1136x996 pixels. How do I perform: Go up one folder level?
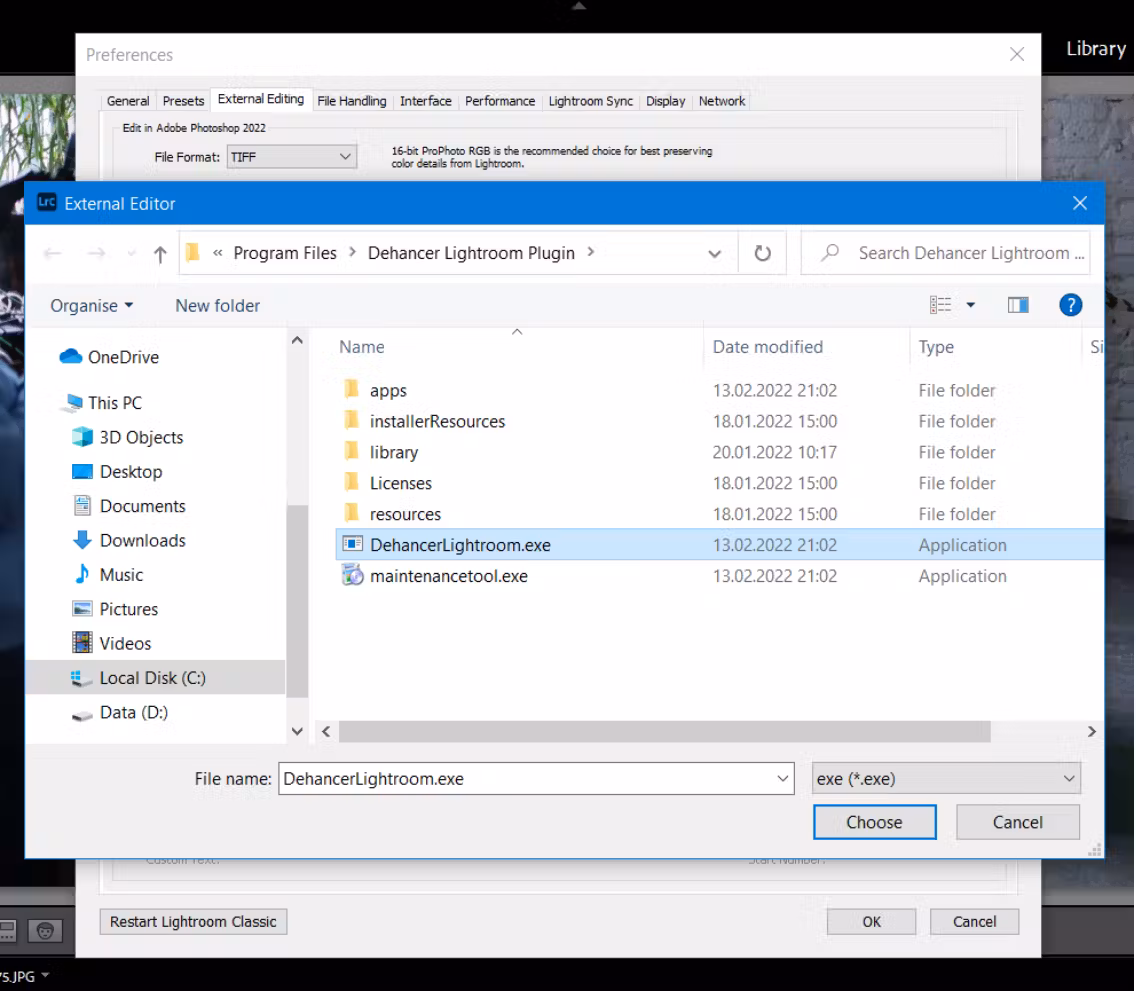[160, 254]
